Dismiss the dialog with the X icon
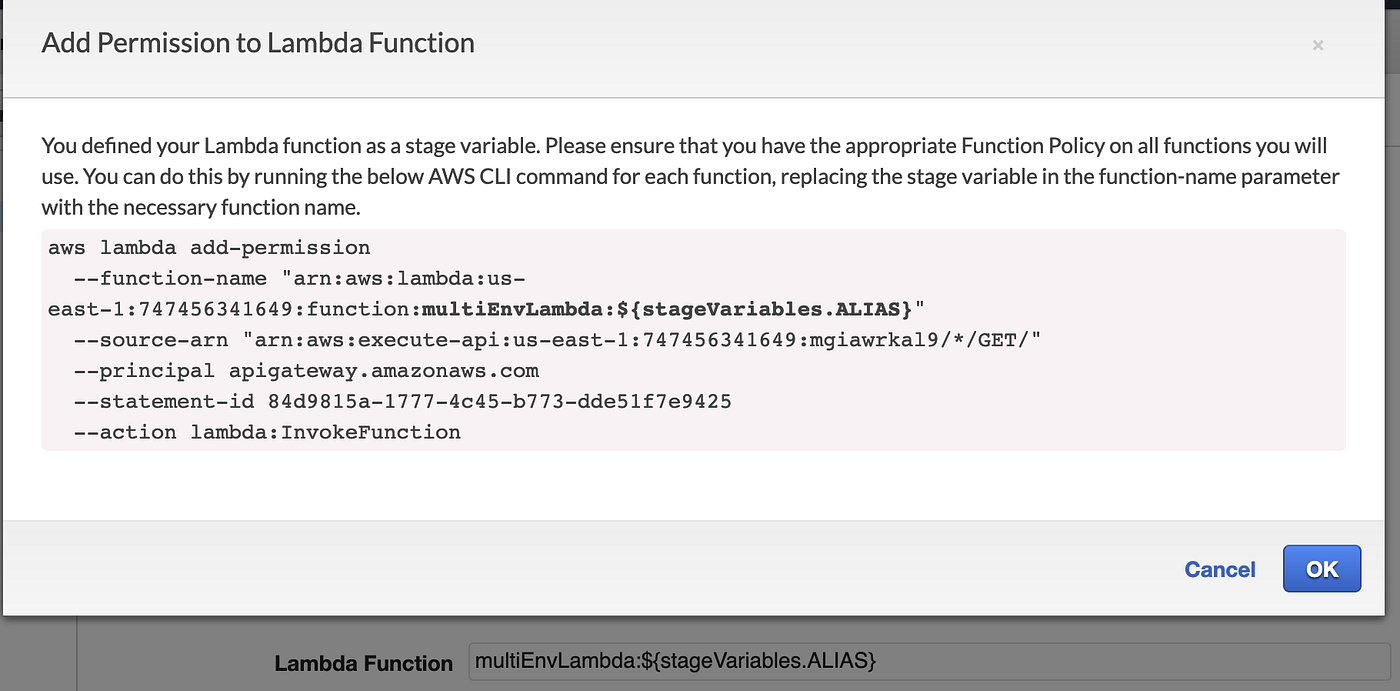This screenshot has width=1400, height=691. click(1317, 44)
